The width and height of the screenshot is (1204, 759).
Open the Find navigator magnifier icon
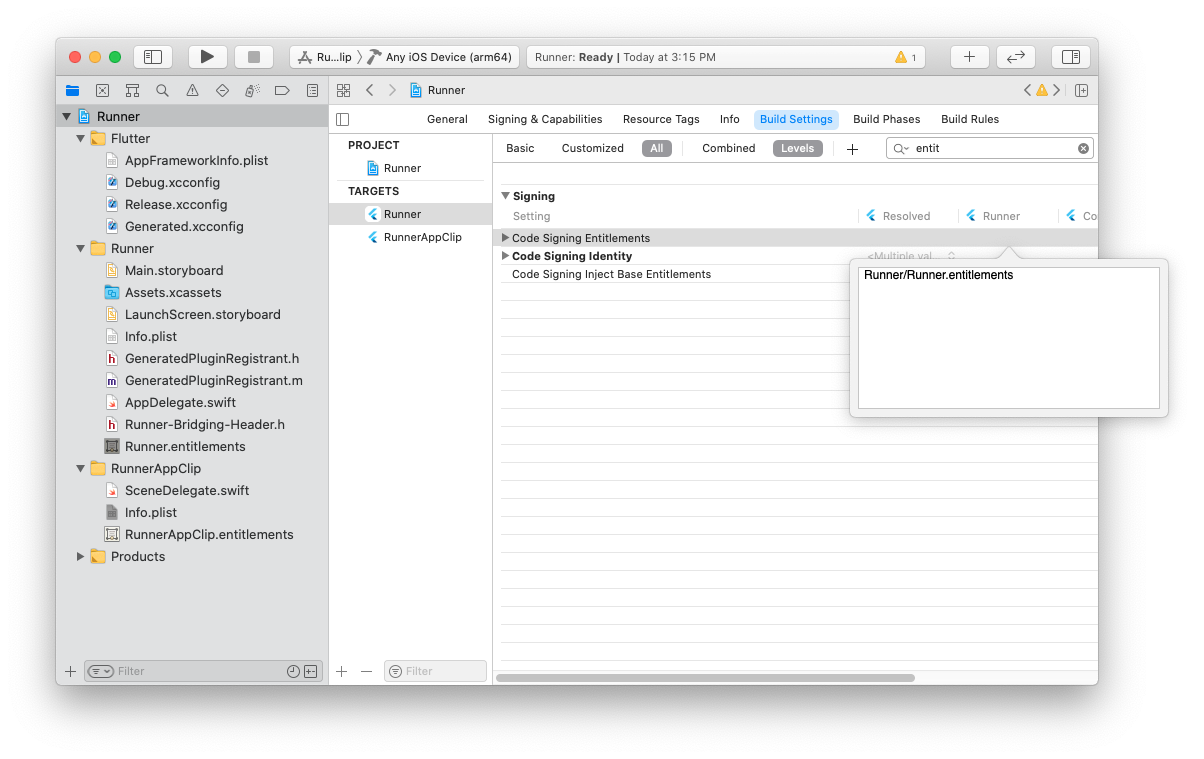(x=162, y=90)
